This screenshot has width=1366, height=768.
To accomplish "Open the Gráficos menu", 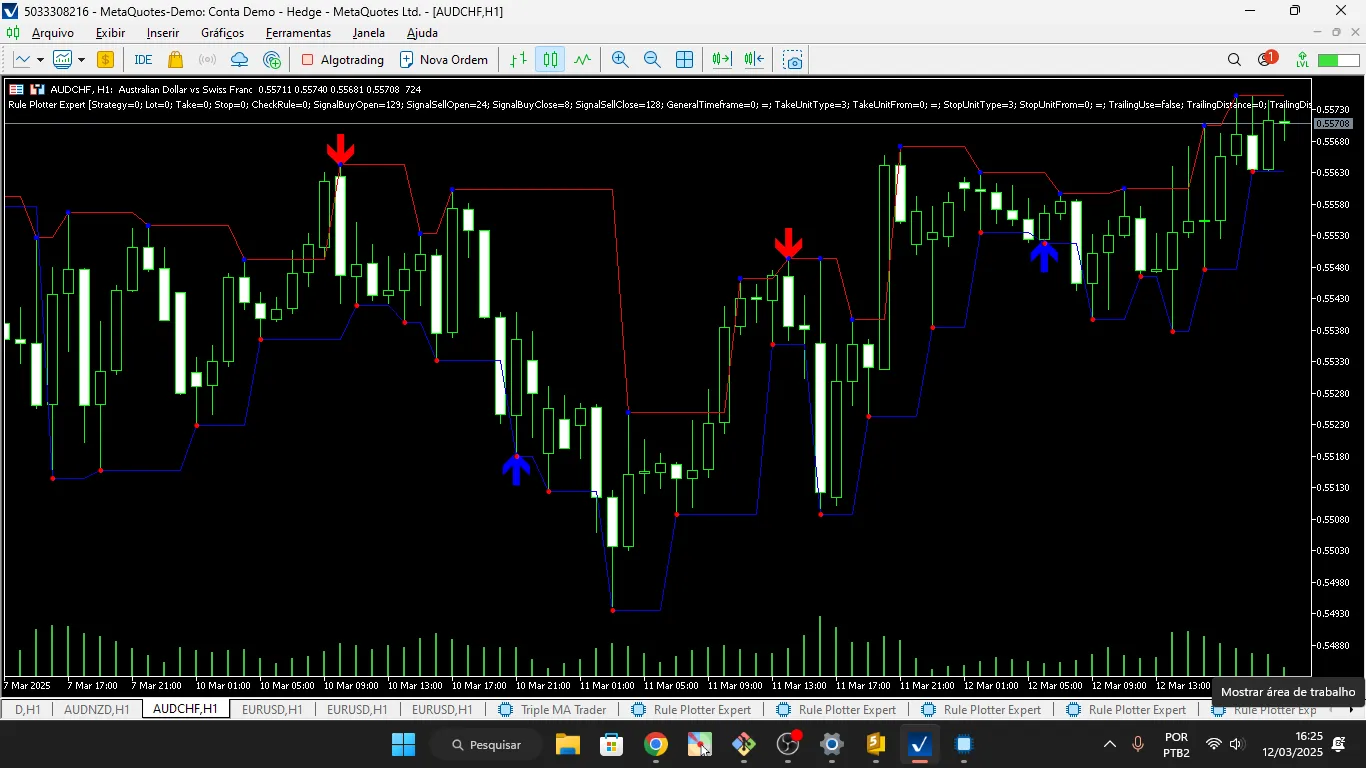I will 222,33.
